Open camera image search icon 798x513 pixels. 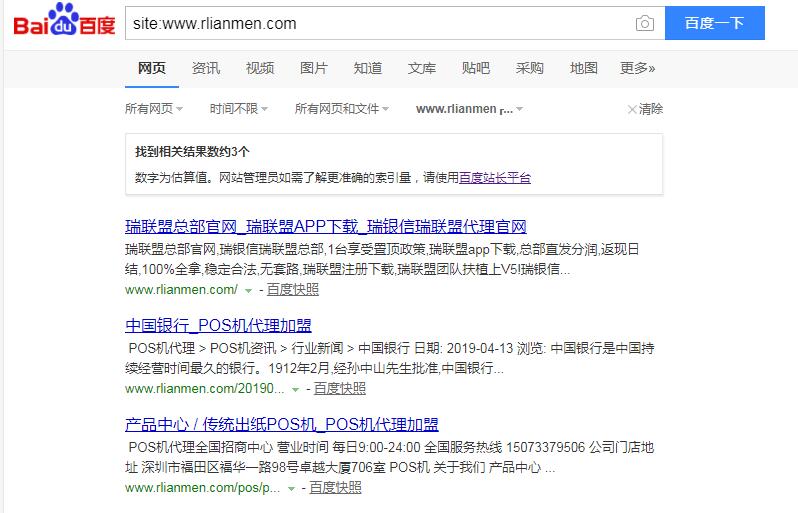tap(644, 23)
